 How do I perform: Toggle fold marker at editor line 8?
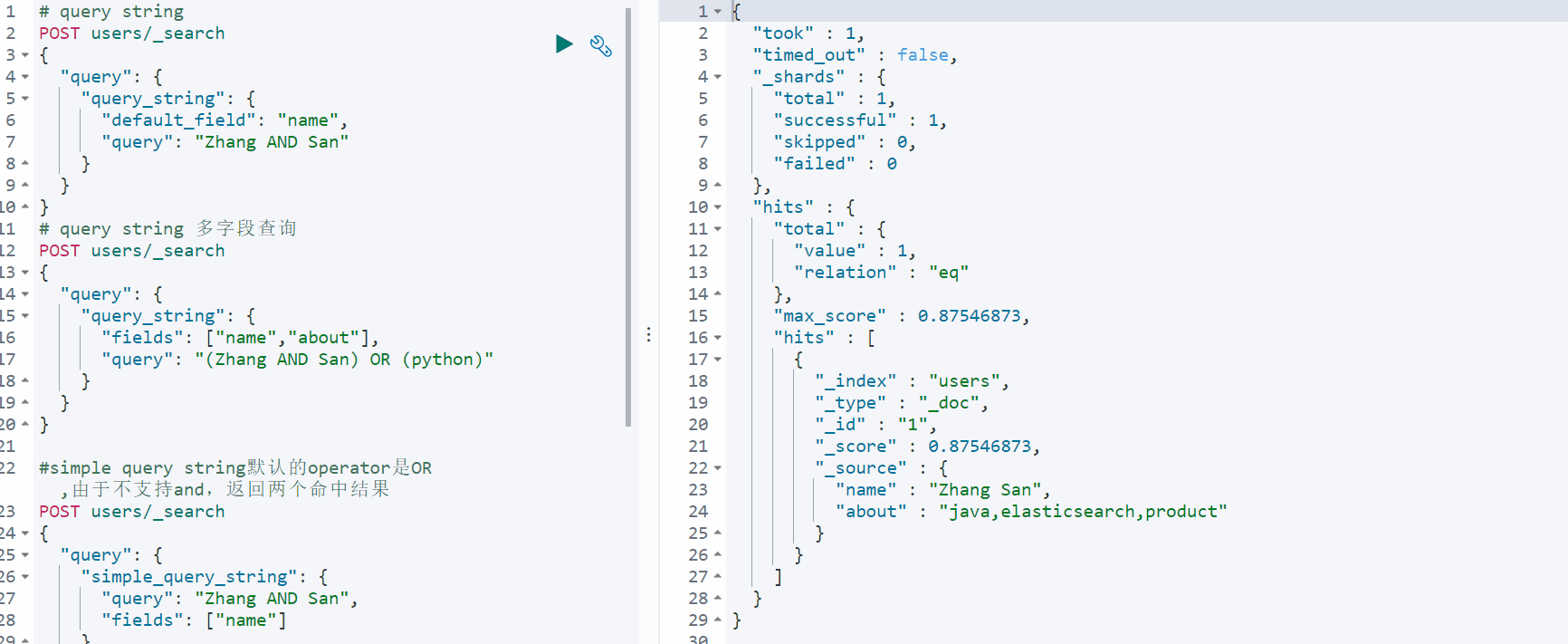tap(25, 164)
